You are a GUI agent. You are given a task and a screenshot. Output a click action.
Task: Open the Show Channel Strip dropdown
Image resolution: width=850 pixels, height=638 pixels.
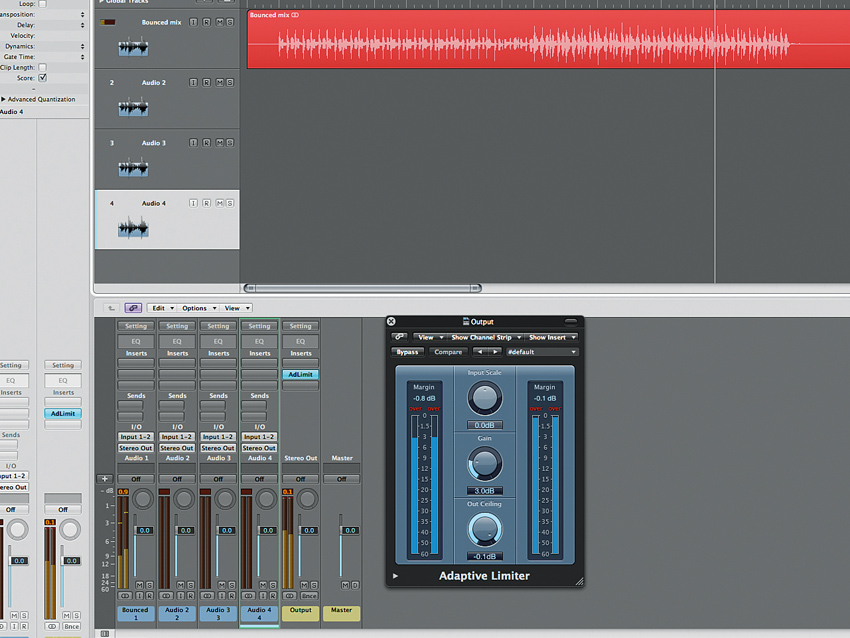484,338
